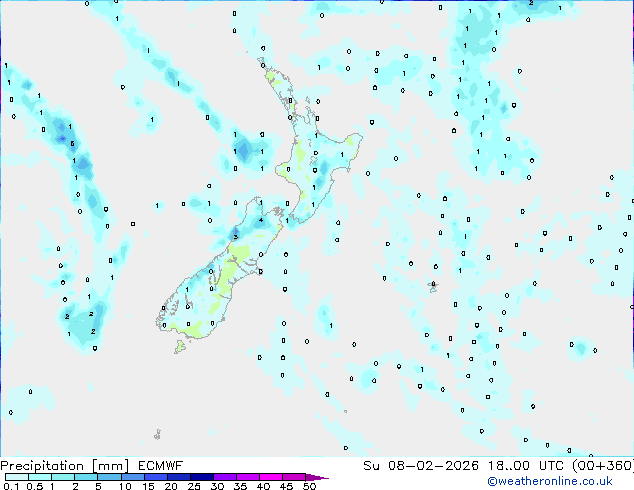The image size is (634, 490).
Task: Click the 2–5 mm legend color segment
Action: click(x=86, y=477)
